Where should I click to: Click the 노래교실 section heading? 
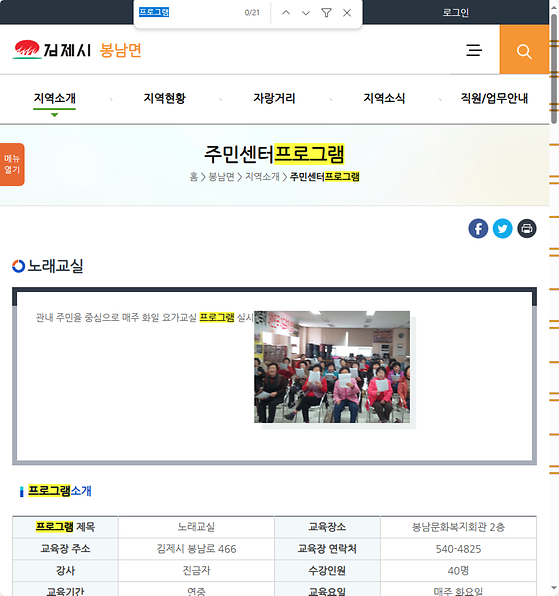55,266
